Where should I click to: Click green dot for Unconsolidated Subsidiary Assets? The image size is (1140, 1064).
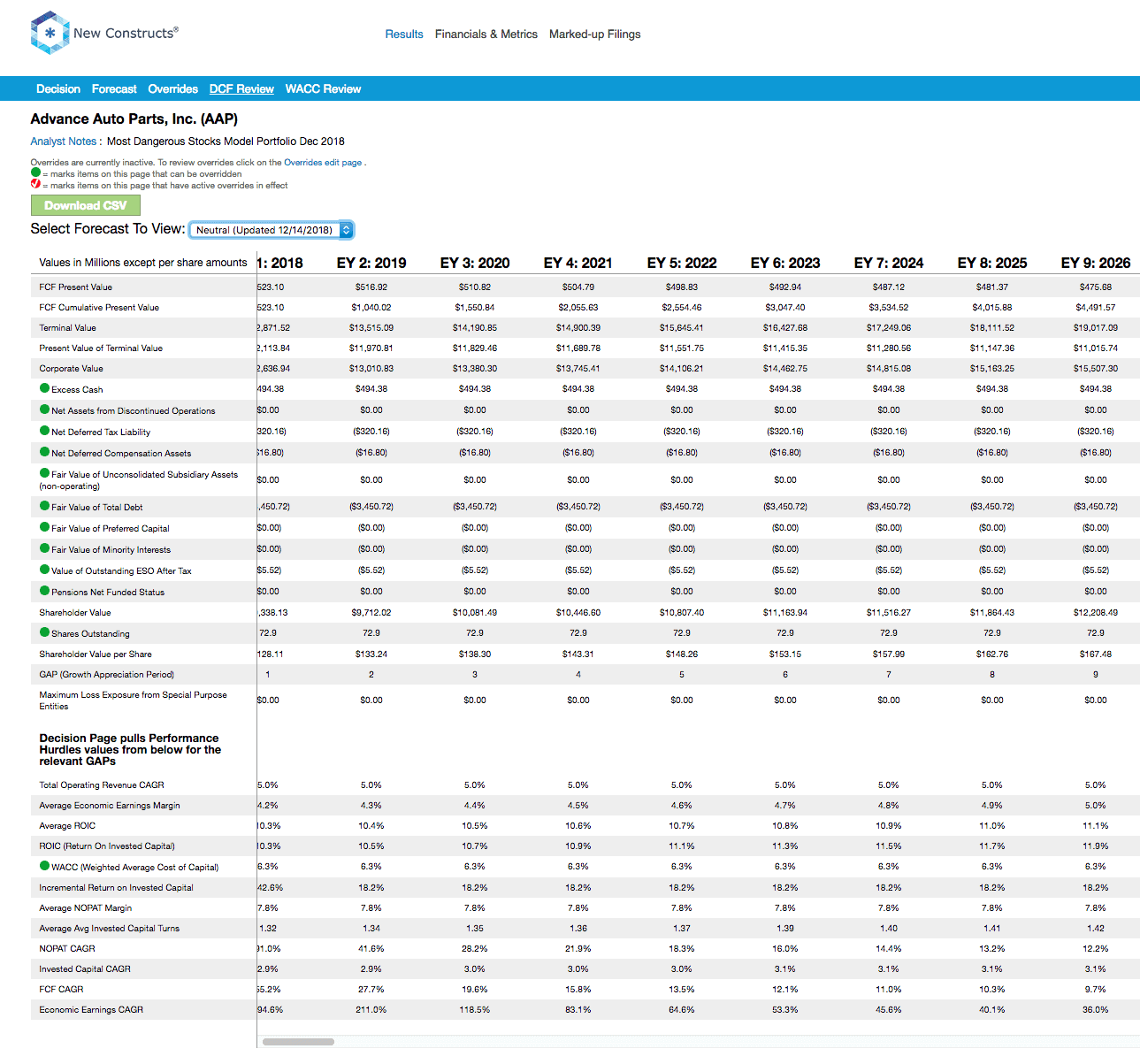[x=44, y=473]
